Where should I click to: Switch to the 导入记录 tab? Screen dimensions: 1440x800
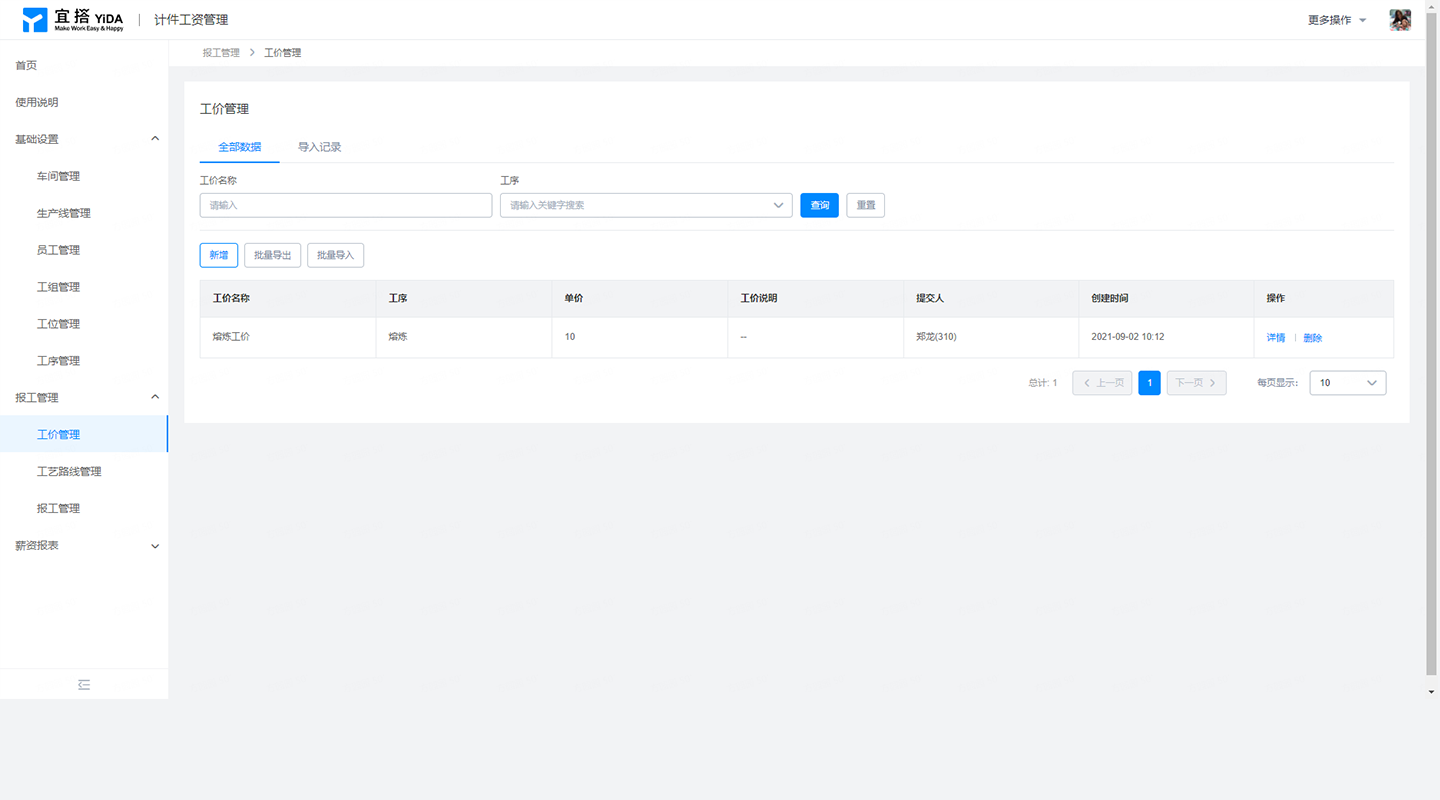pos(320,147)
